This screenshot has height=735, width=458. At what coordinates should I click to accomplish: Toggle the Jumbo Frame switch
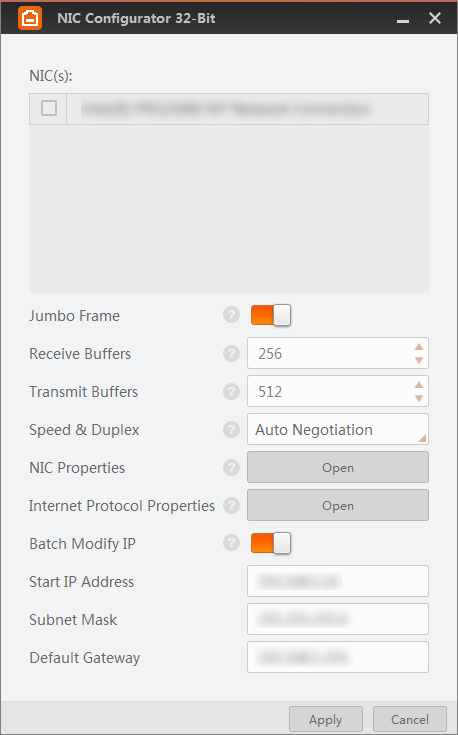[x=271, y=315]
